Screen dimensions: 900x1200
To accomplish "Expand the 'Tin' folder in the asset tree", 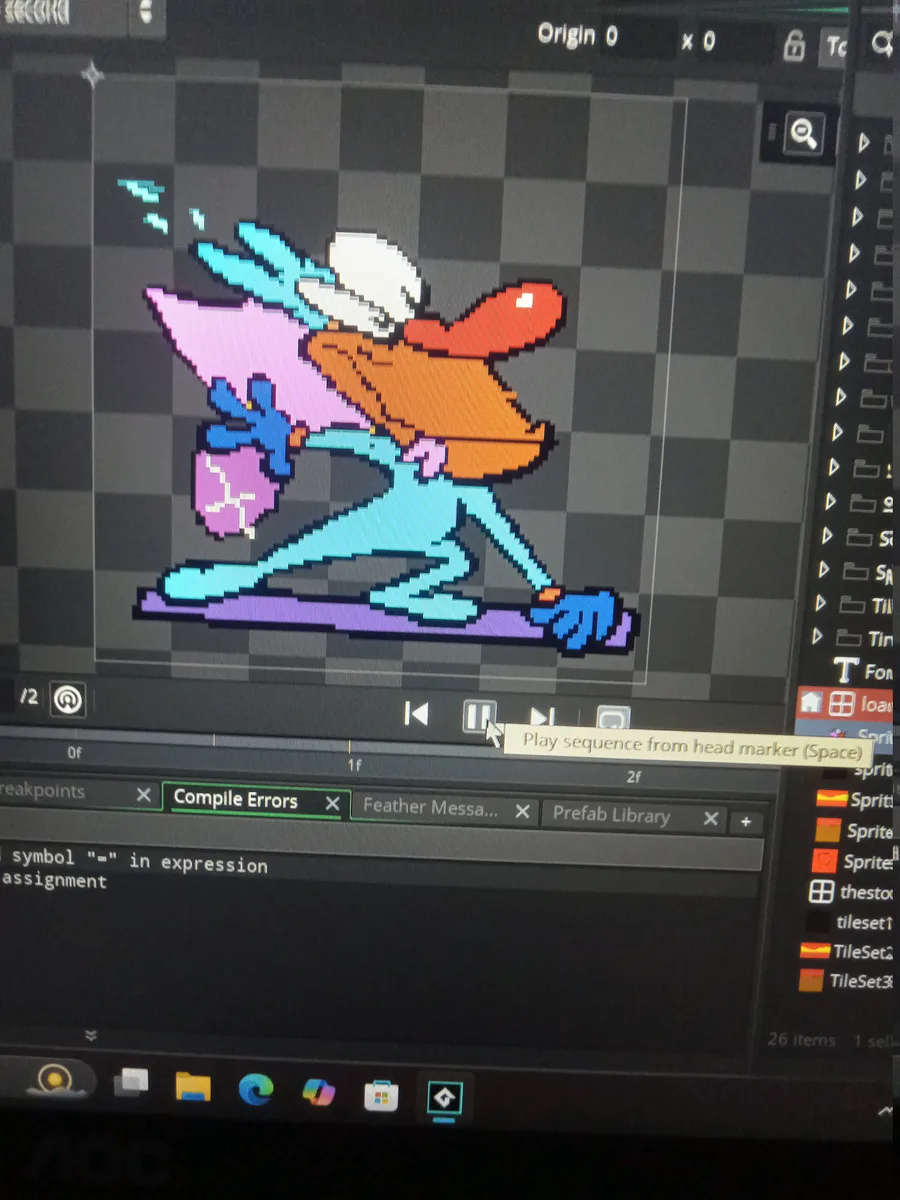I will (x=818, y=637).
